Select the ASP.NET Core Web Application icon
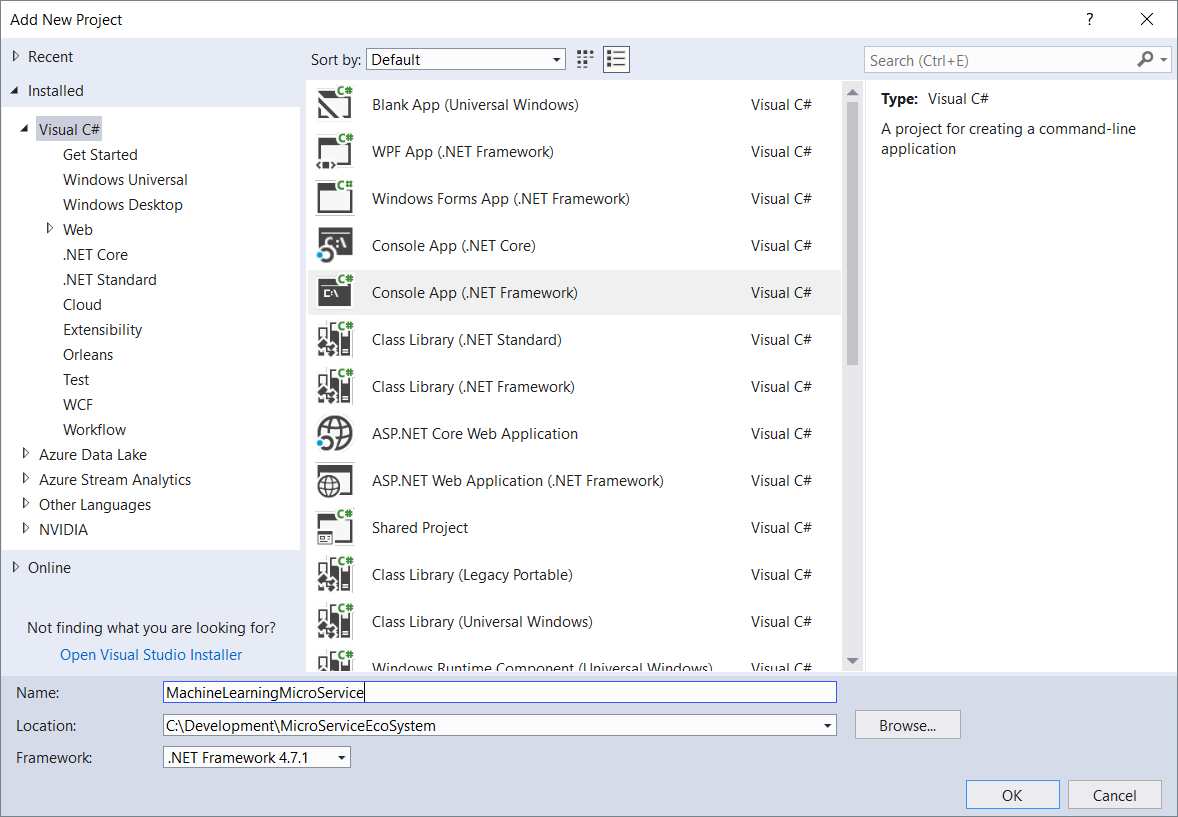The height and width of the screenshot is (817, 1178). [x=334, y=433]
